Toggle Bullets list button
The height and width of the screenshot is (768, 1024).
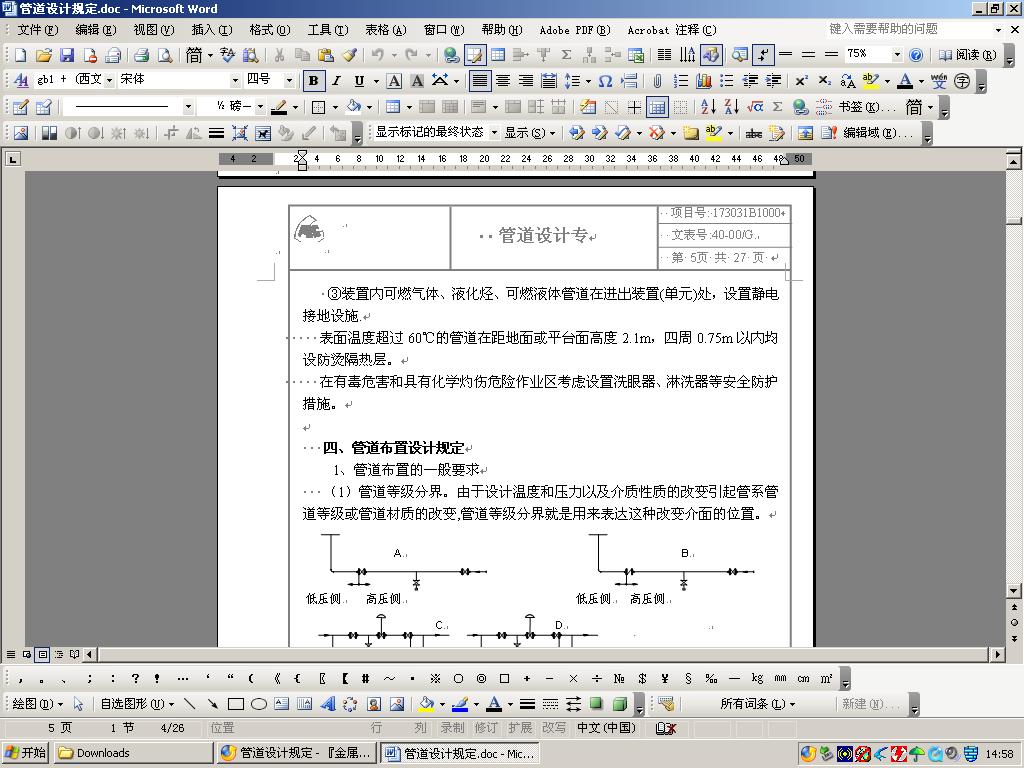[x=727, y=81]
